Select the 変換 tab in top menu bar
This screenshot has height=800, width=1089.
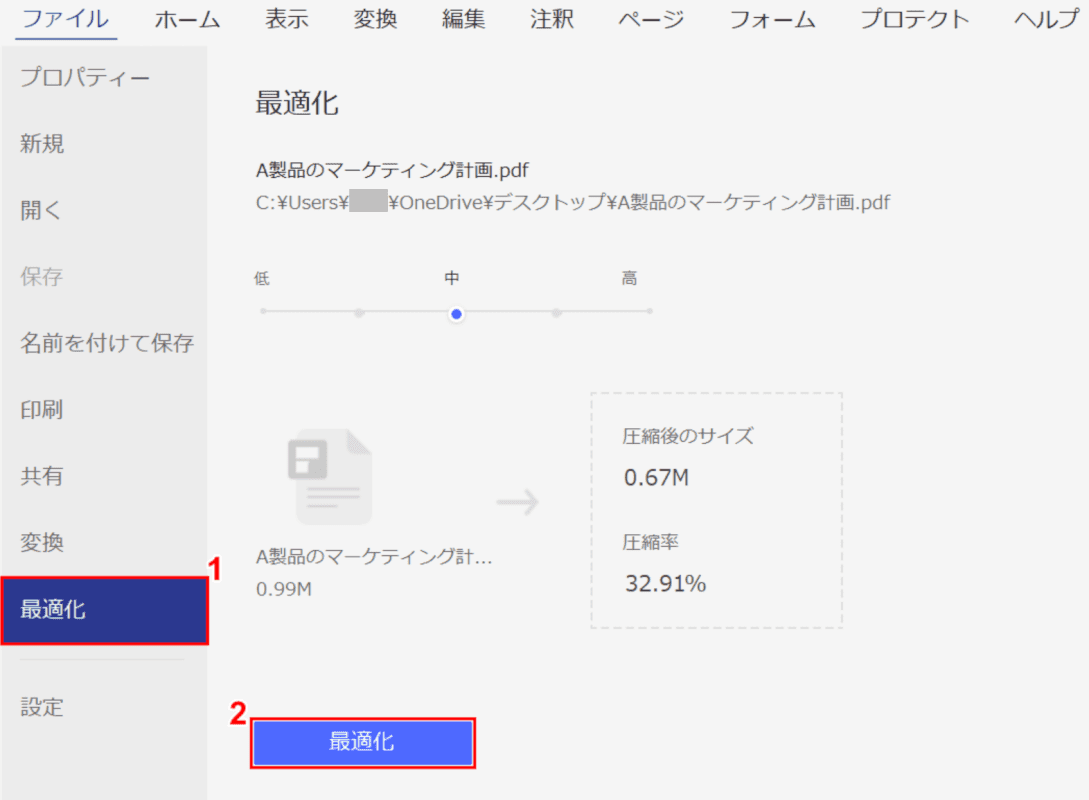375,19
